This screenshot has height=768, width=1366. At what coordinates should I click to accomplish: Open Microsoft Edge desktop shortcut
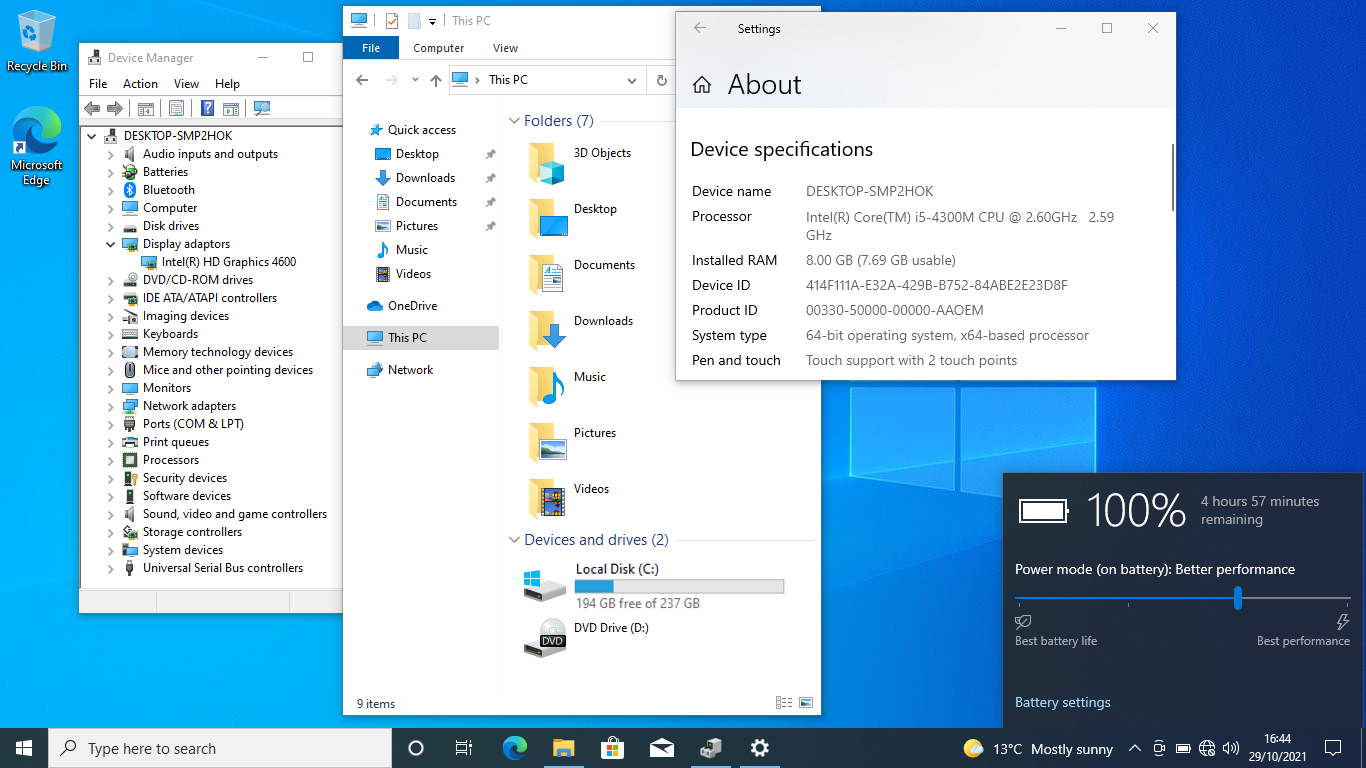[36, 148]
